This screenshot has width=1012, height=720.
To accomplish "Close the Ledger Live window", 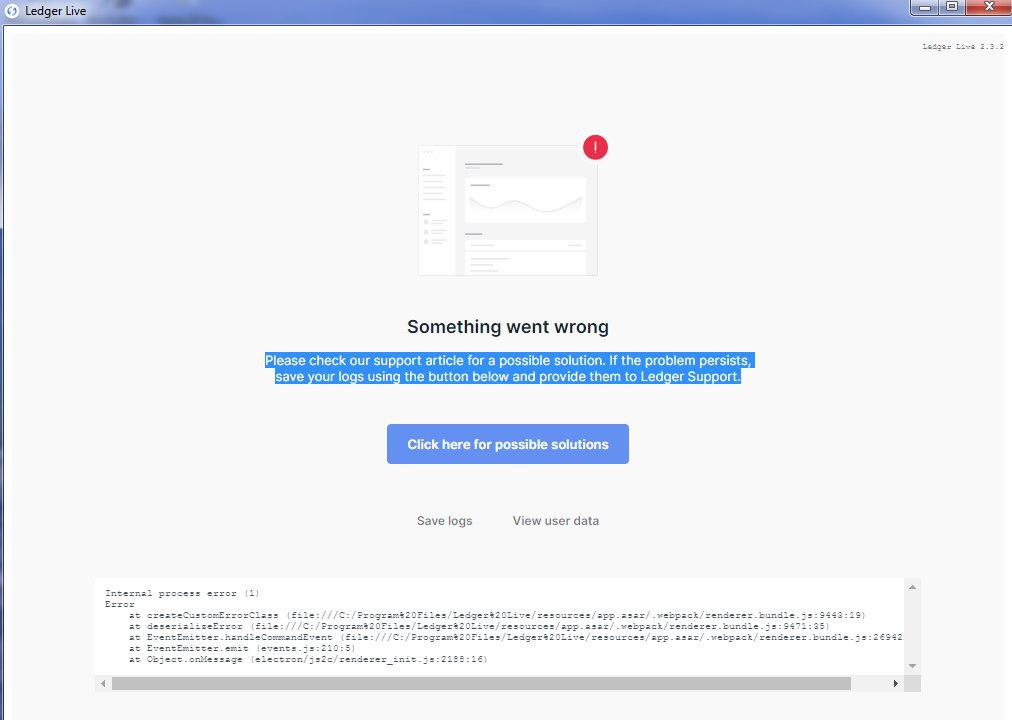I will click(989, 7).
